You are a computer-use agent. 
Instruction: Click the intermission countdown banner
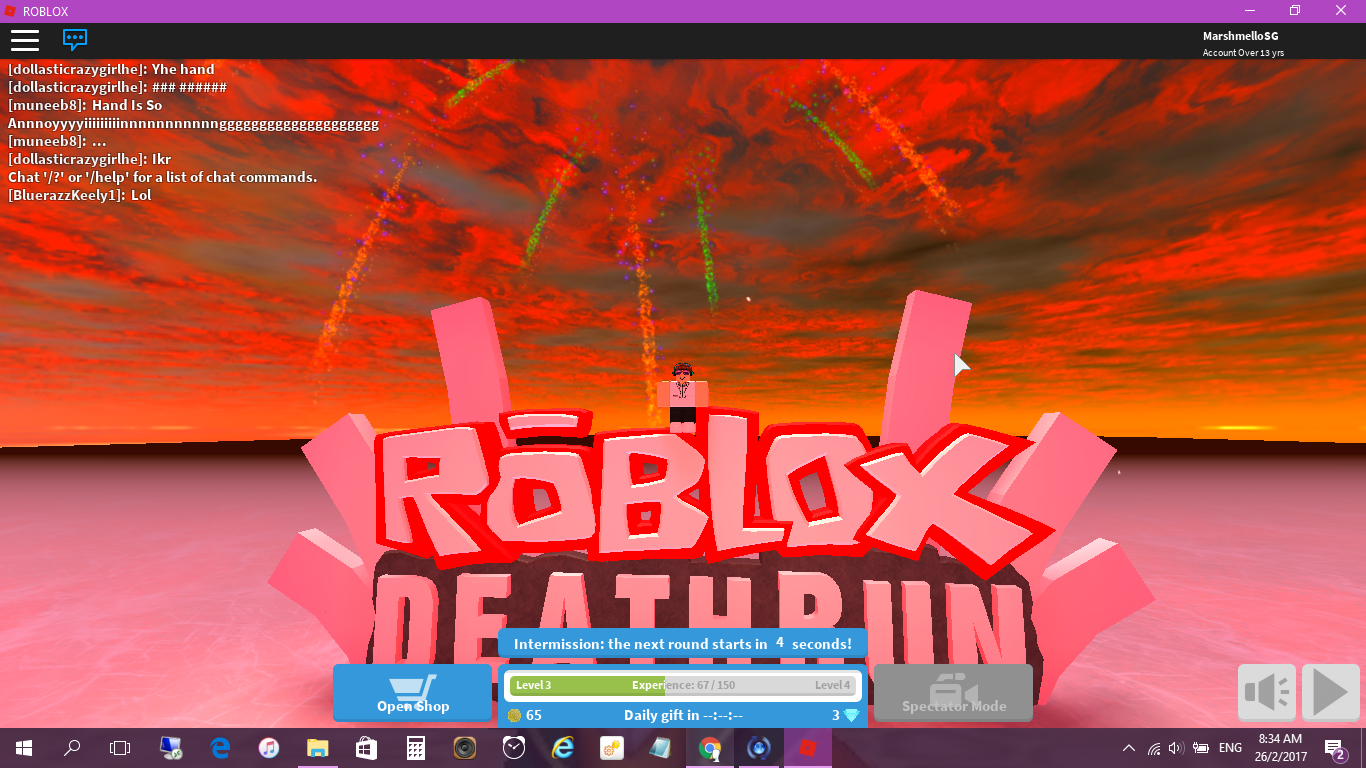click(683, 644)
